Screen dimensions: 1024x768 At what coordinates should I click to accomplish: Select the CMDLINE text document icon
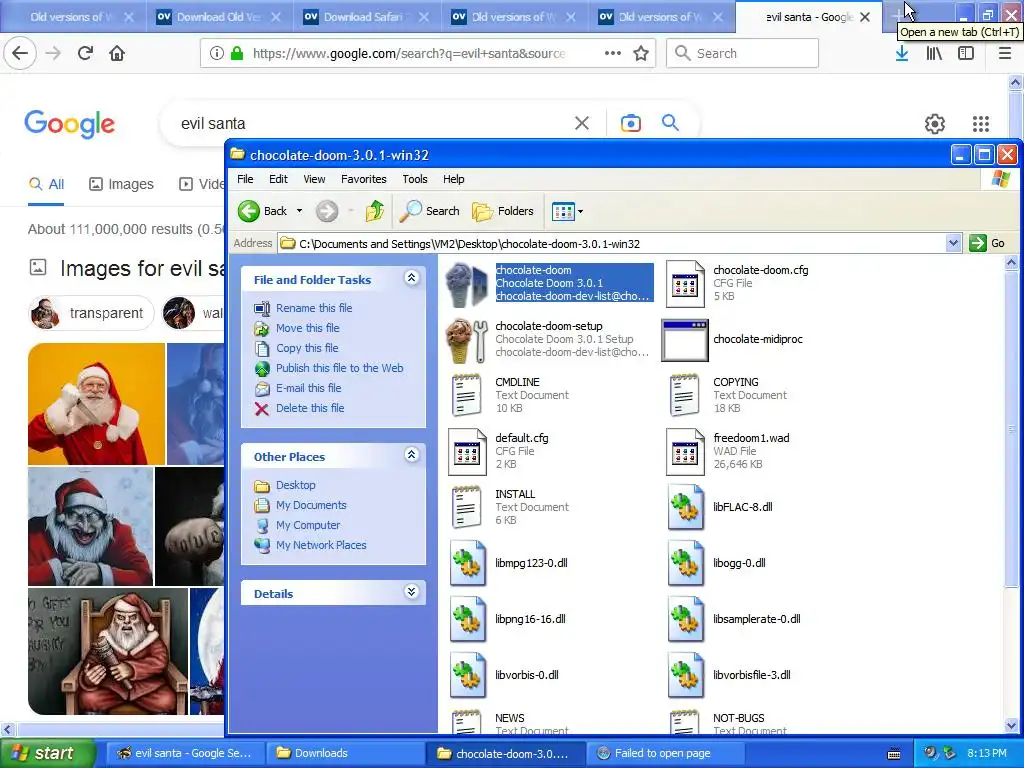(466, 395)
